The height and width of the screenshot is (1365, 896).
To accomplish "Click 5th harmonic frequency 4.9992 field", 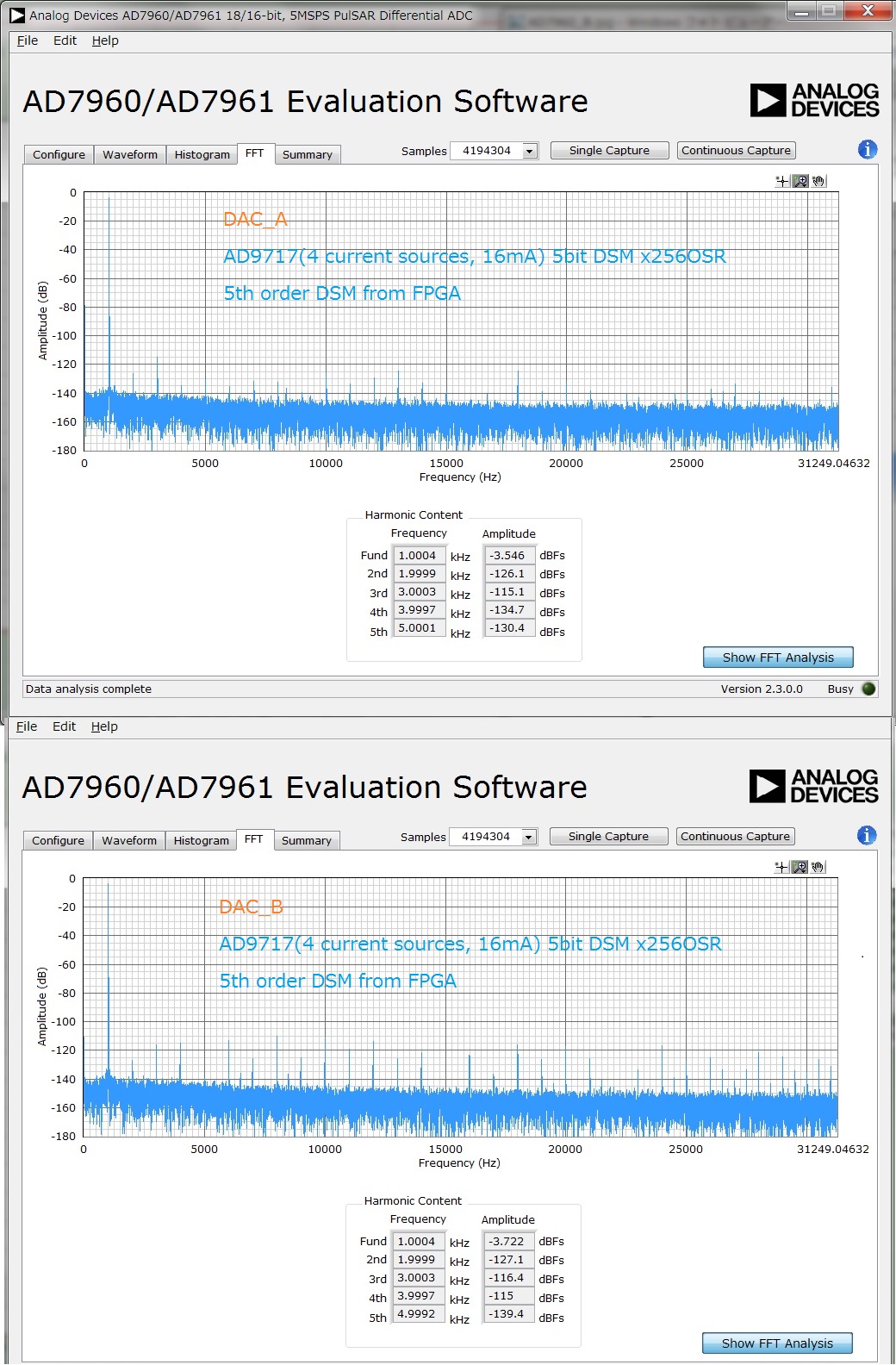I will pyautogui.click(x=419, y=1313).
